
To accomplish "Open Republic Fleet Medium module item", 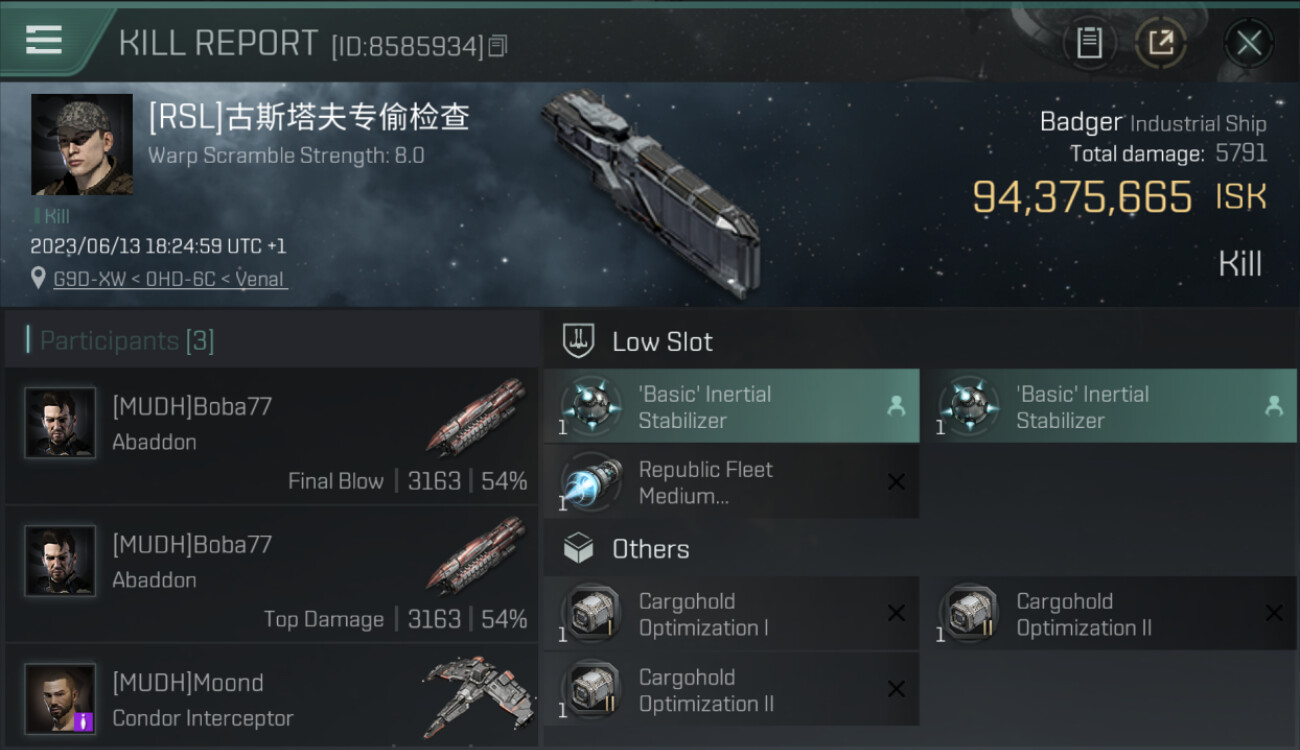I will (731, 482).
